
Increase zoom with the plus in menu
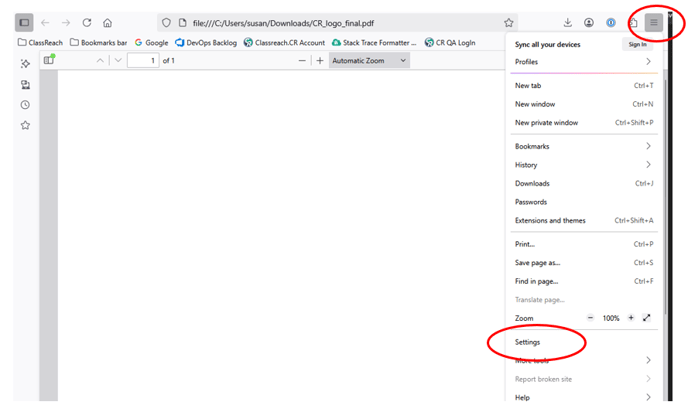[631, 318]
